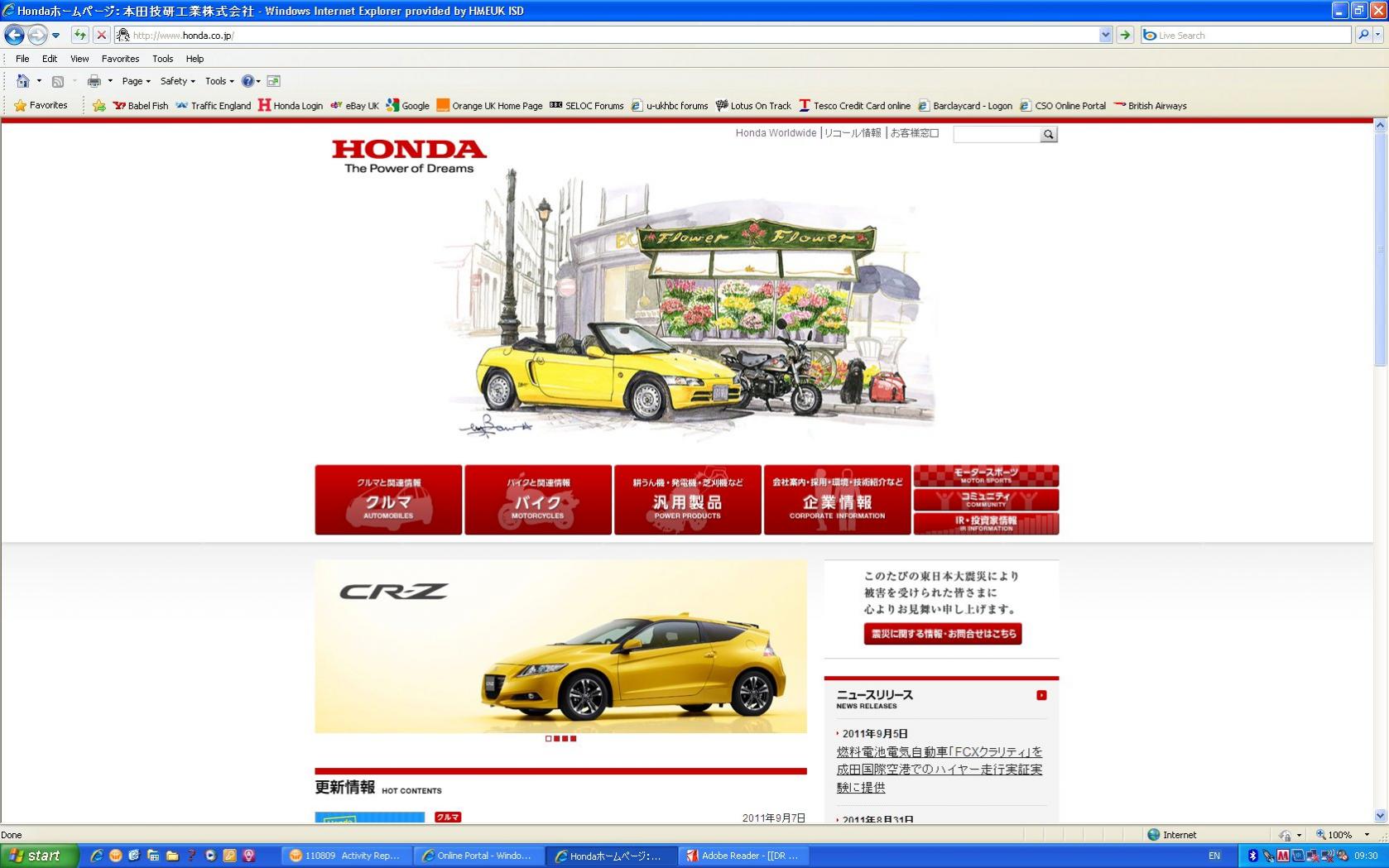This screenshot has height=868, width=1389.
Task: Click the Favorites star button
Action: tap(41, 105)
